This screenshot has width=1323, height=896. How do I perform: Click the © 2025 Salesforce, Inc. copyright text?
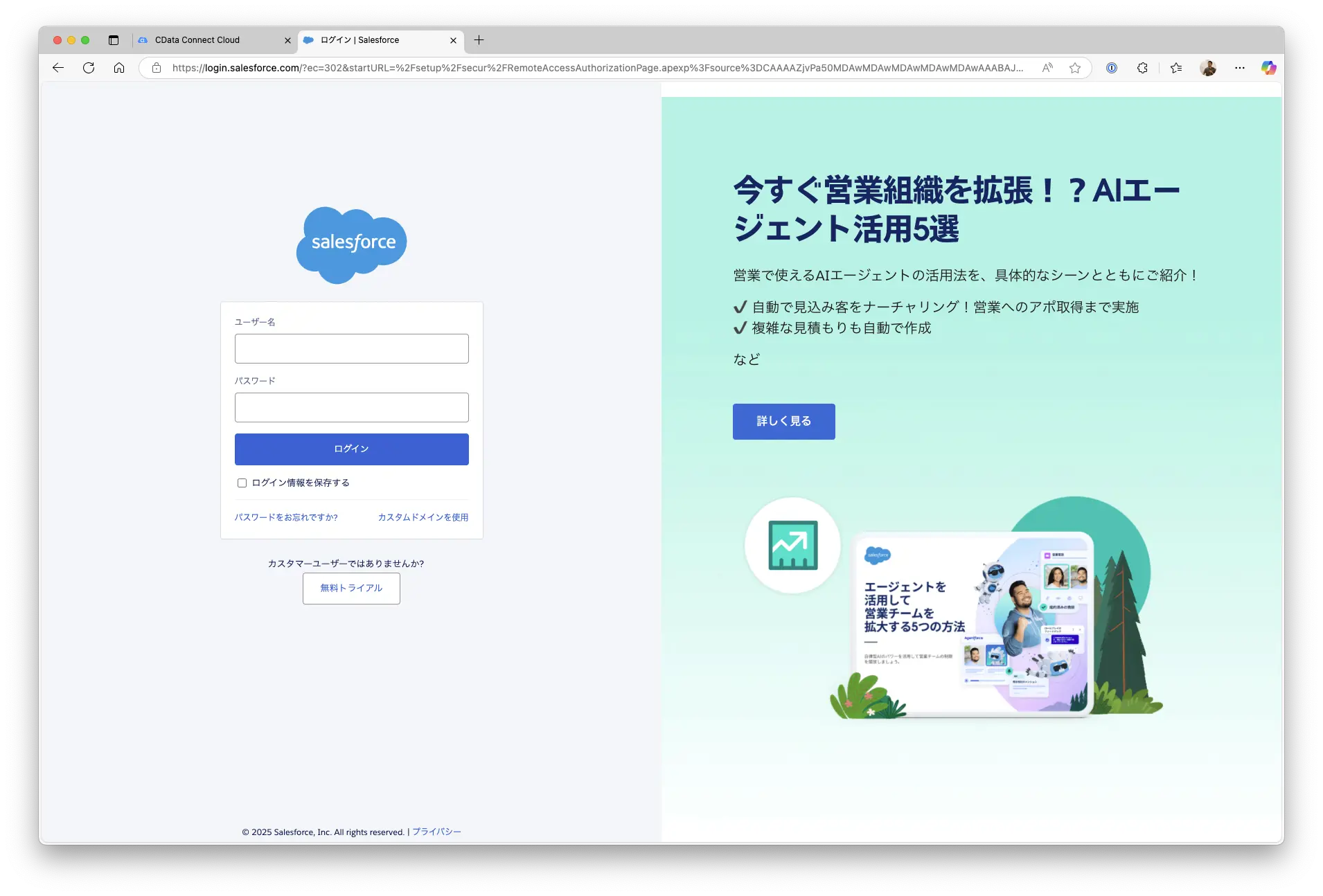tap(323, 832)
